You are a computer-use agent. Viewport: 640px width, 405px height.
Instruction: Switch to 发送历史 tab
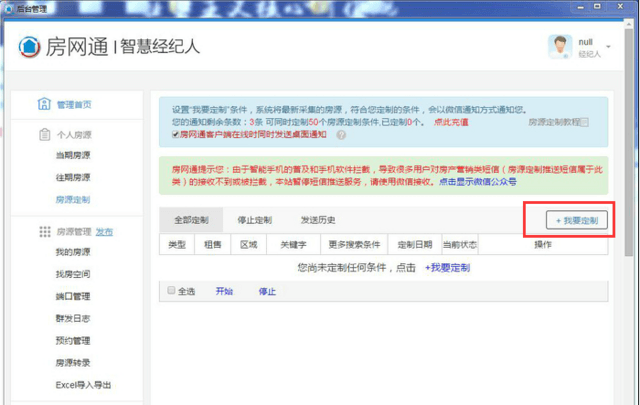click(x=318, y=220)
